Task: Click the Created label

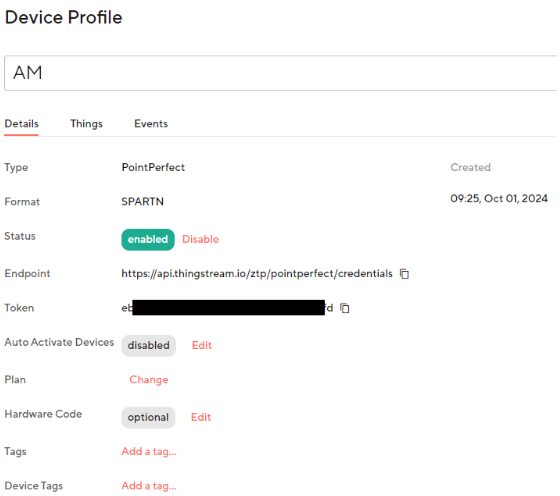Action: [470, 167]
